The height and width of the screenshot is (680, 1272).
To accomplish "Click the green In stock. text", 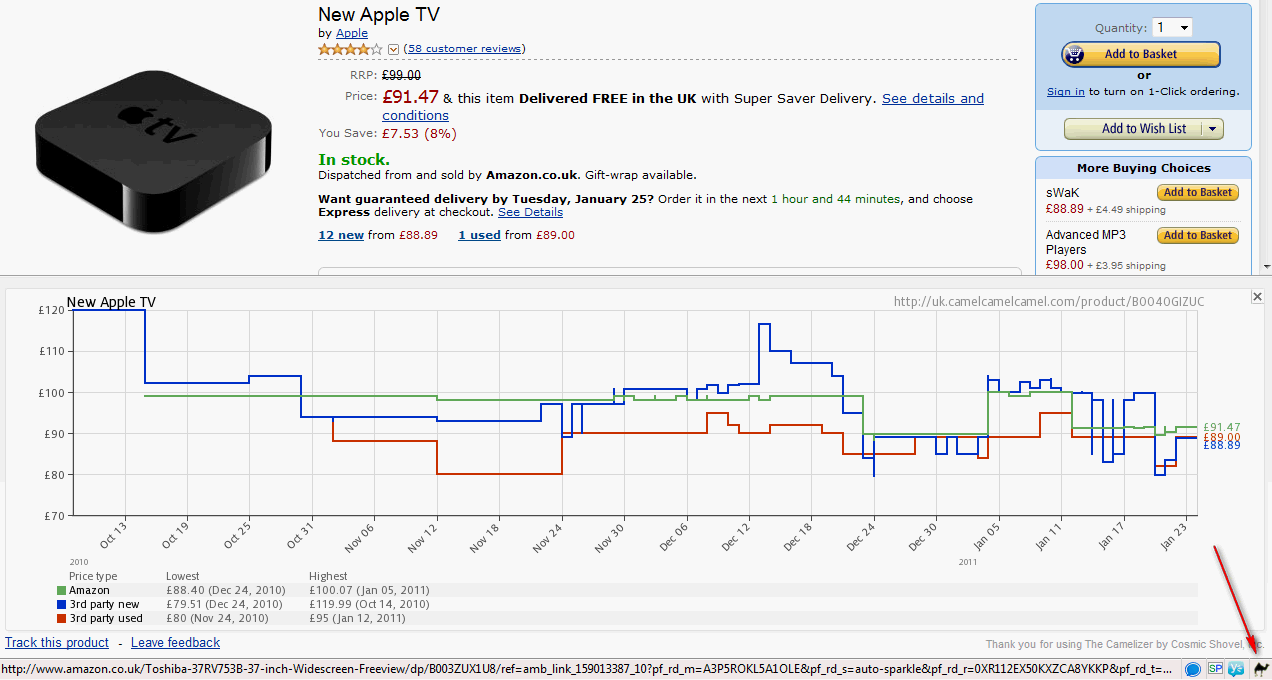I will (354, 159).
